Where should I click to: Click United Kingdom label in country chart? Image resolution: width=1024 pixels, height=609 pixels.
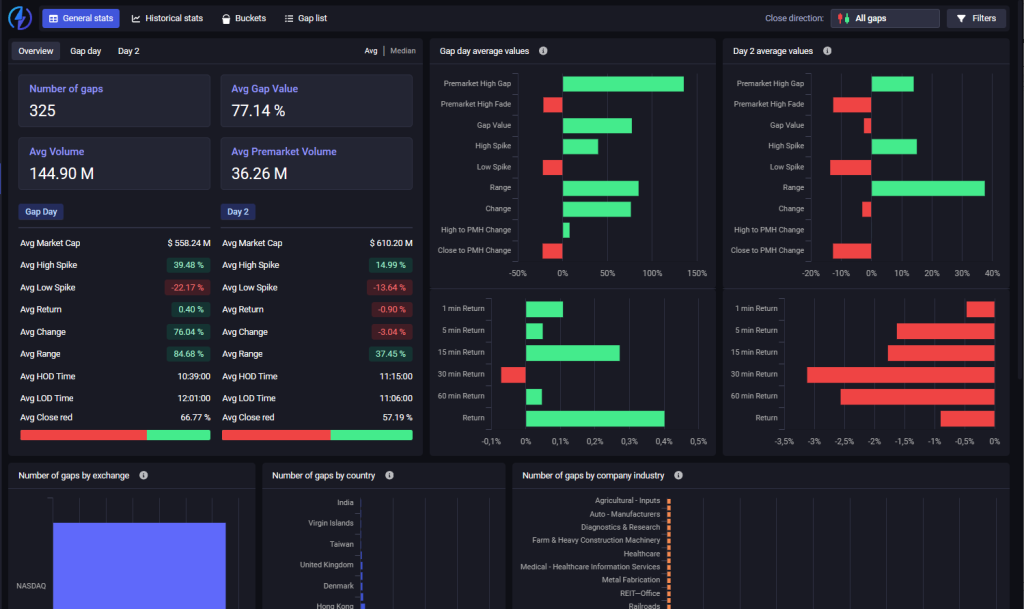[327, 565]
